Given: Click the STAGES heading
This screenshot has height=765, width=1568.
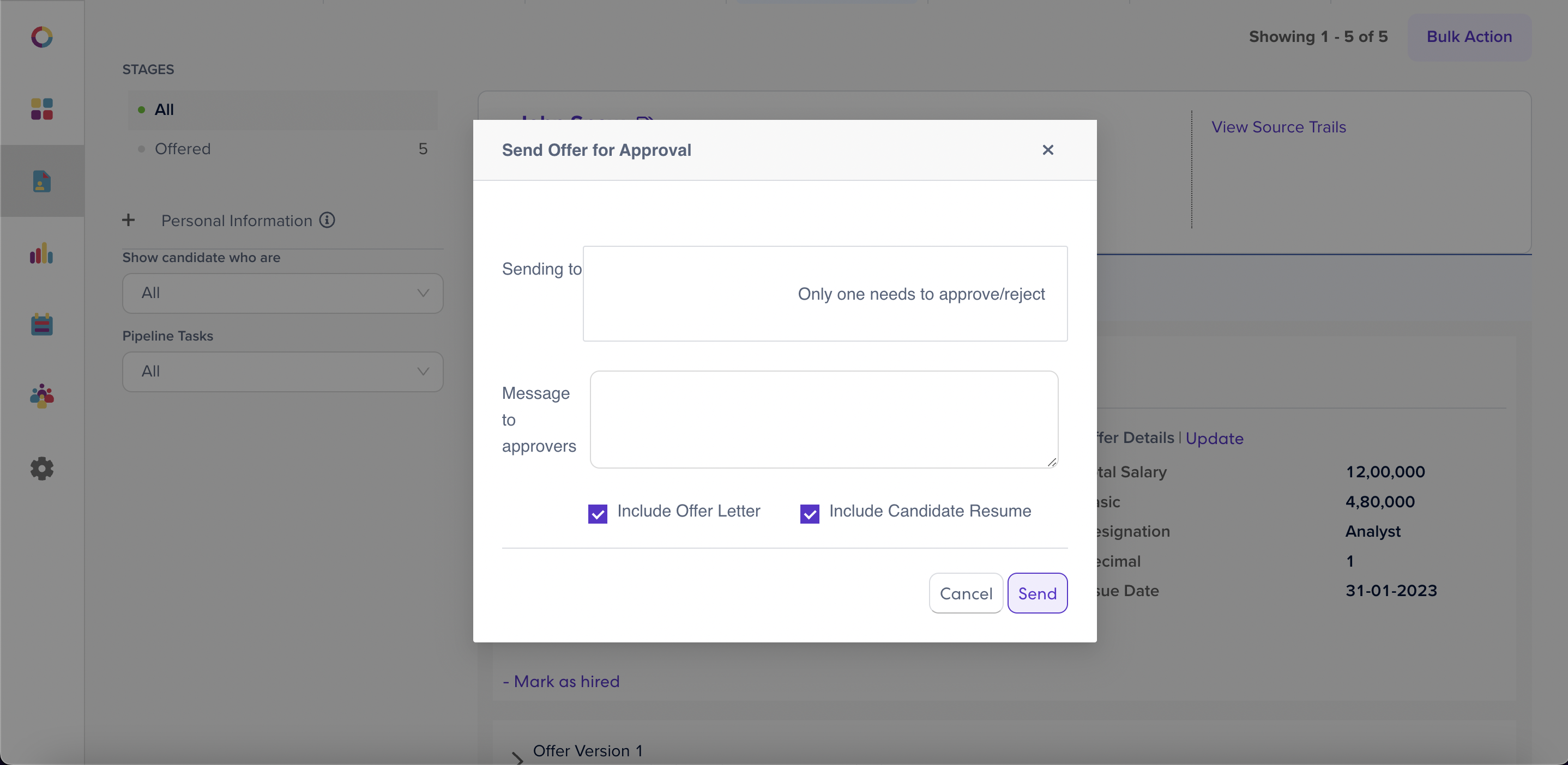Looking at the screenshot, I should [x=148, y=69].
